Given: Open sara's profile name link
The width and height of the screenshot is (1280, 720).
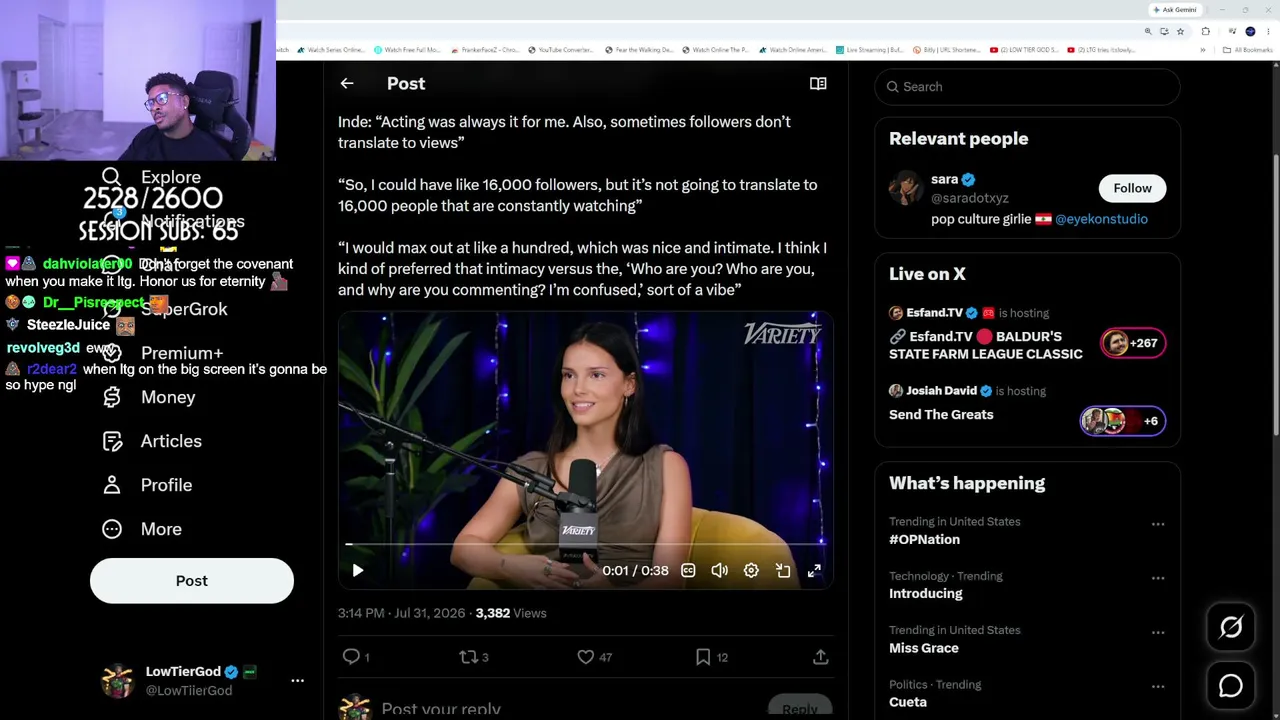Looking at the screenshot, I should tap(945, 180).
